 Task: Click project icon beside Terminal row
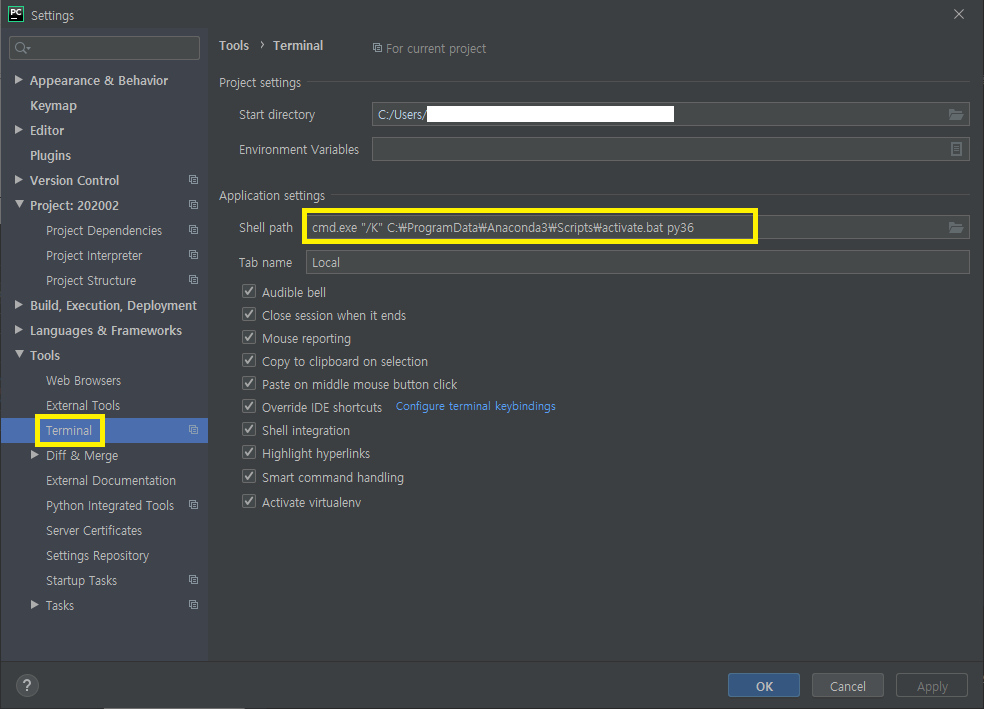(x=193, y=430)
